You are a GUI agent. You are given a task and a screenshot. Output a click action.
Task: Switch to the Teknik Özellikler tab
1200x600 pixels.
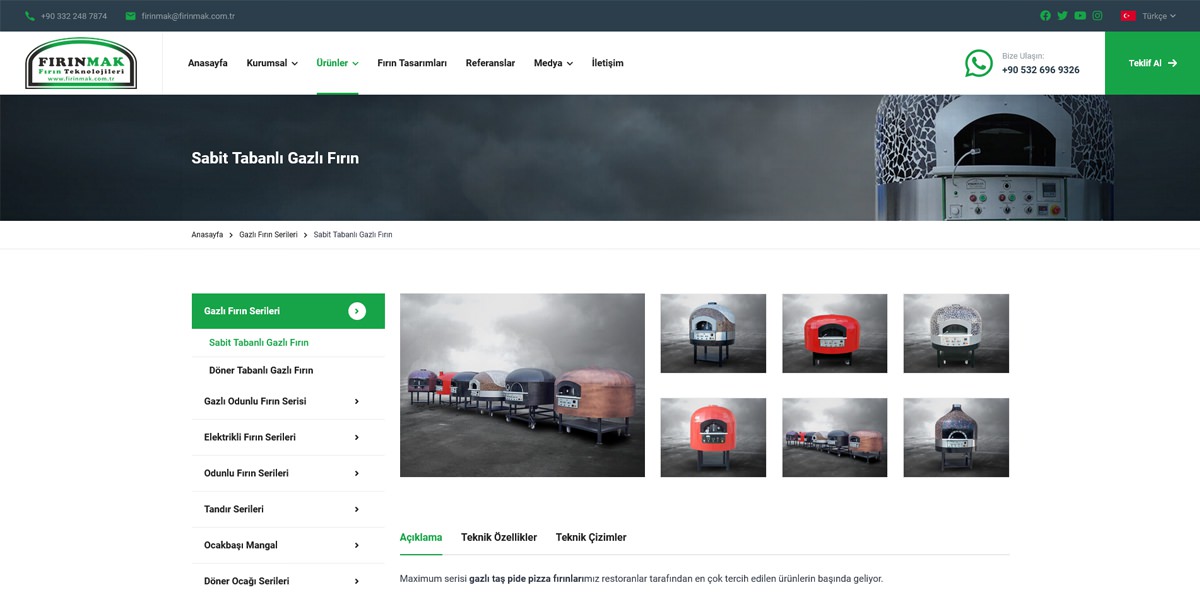click(x=499, y=537)
